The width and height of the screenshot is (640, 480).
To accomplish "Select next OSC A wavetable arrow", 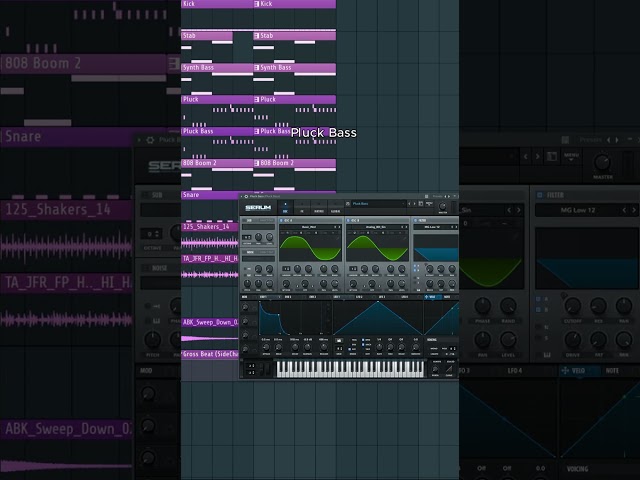I will point(340,227).
